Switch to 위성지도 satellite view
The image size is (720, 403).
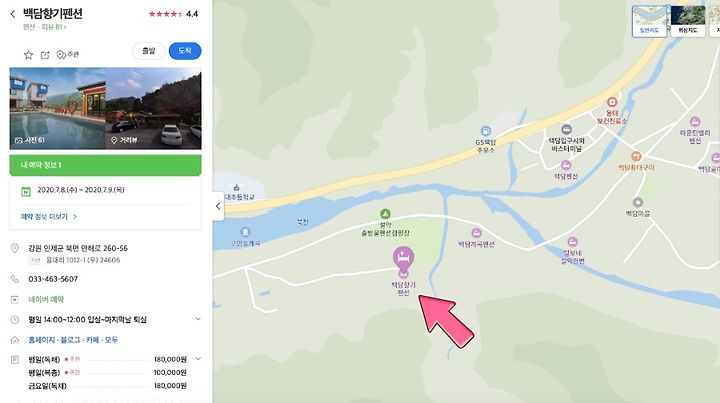pos(688,21)
